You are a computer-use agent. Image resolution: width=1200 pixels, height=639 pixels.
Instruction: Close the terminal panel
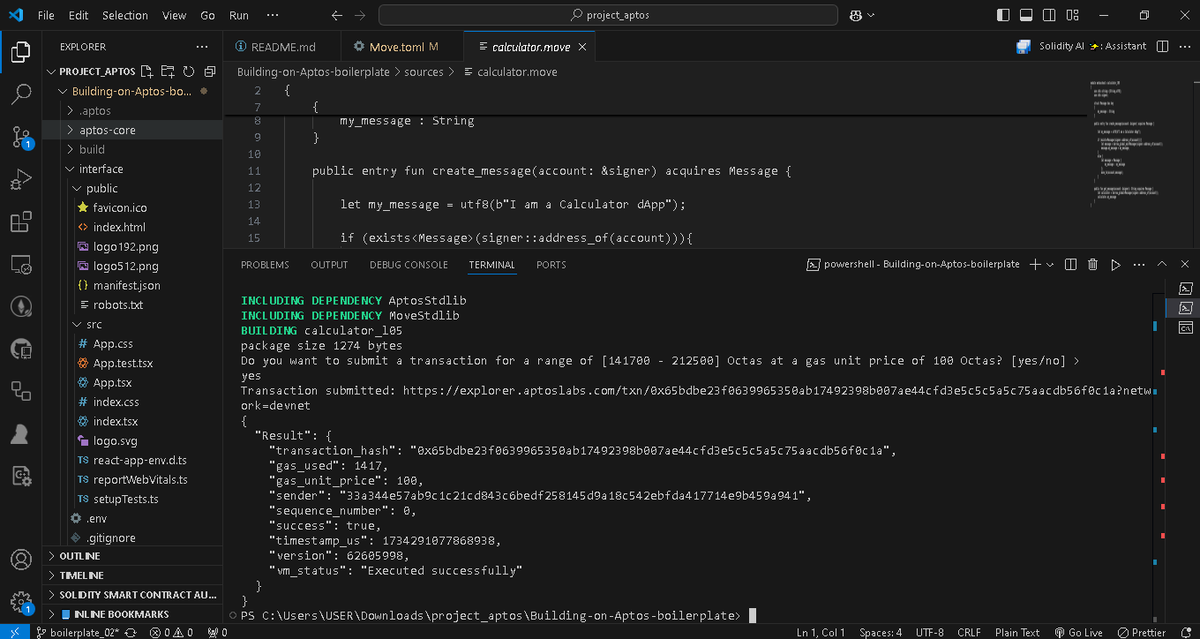click(1185, 264)
